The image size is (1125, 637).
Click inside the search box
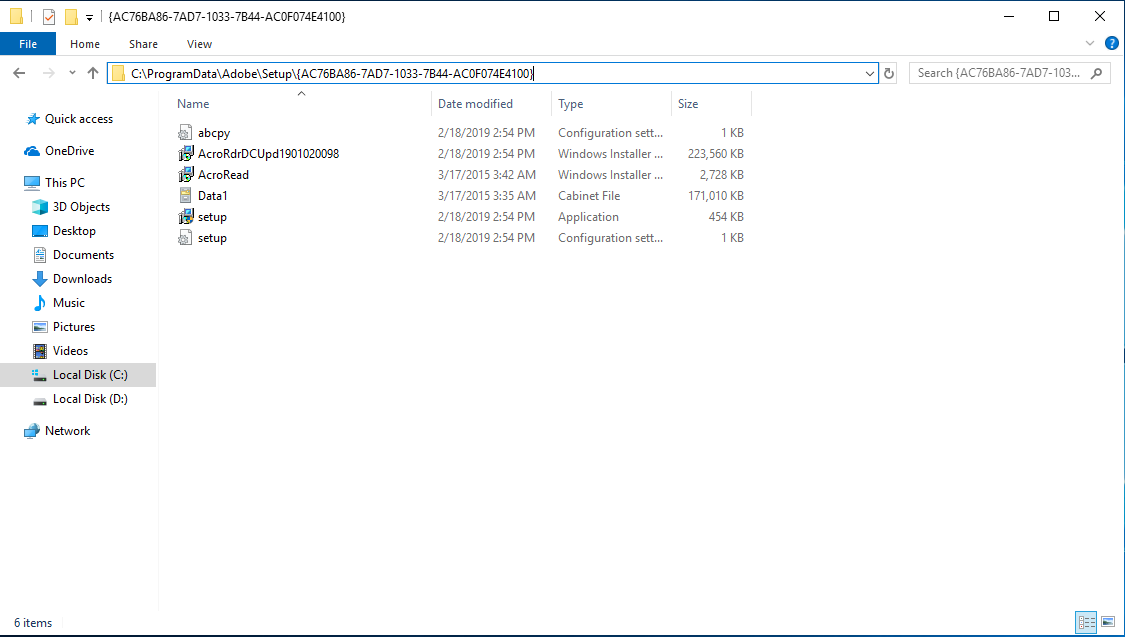pyautogui.click(x=990, y=73)
